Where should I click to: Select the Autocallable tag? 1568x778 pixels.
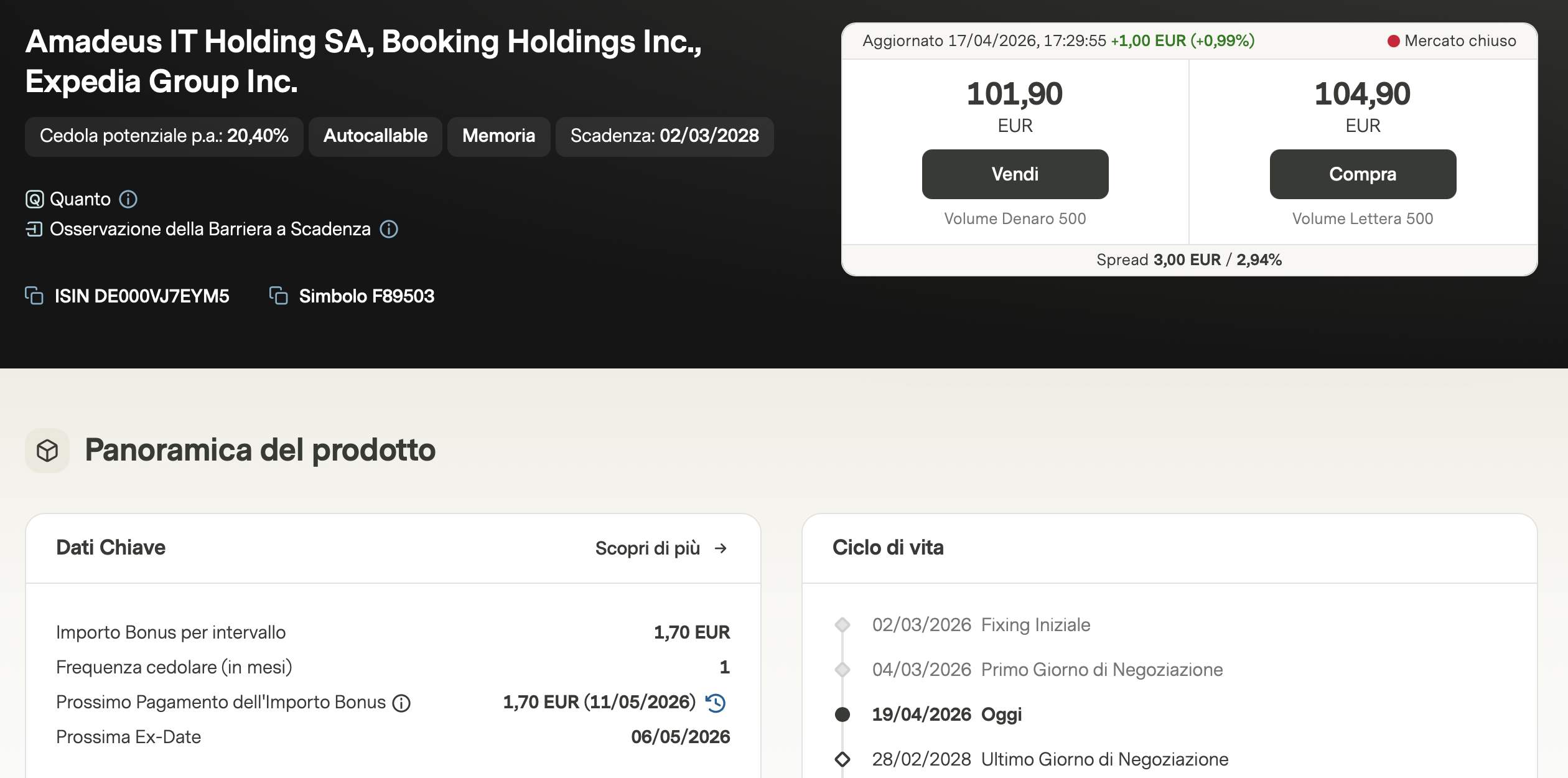click(375, 136)
